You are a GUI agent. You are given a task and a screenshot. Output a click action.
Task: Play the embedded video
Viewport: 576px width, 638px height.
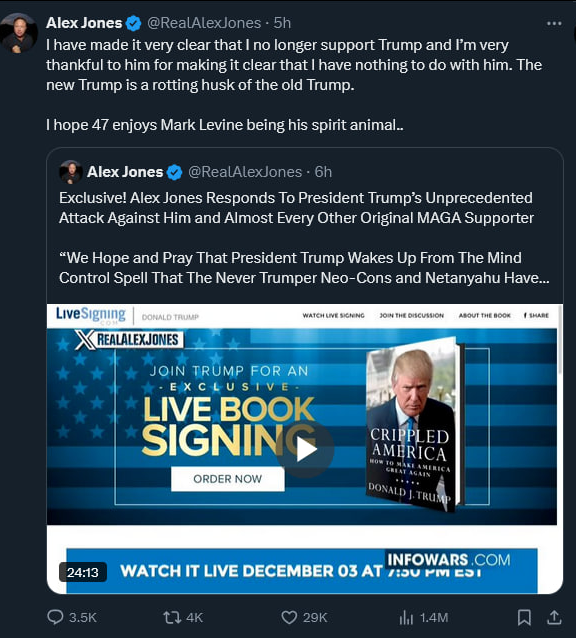point(305,449)
